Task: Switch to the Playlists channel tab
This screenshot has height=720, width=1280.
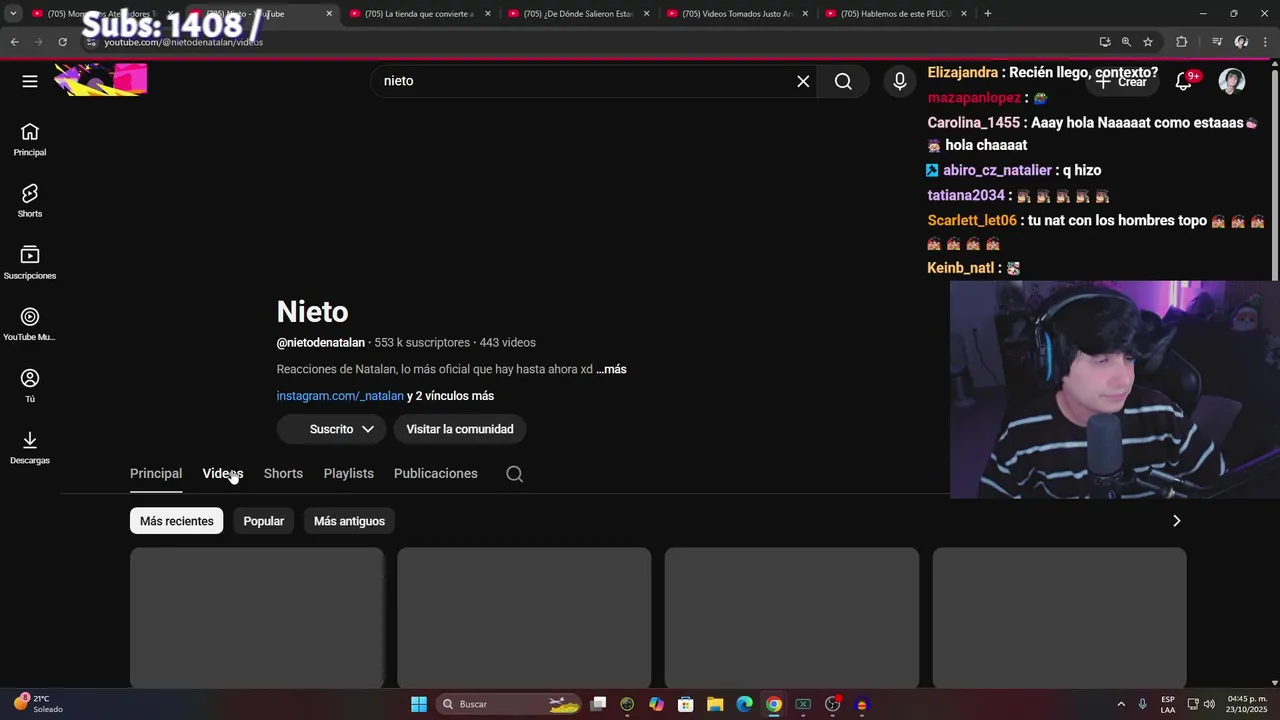Action: click(349, 474)
